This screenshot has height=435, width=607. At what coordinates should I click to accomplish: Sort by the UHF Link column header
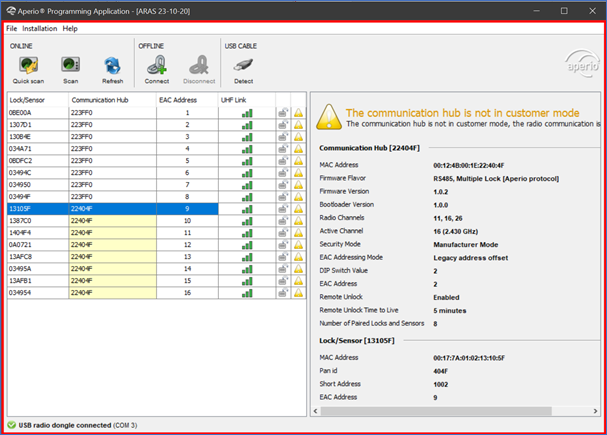coord(247,100)
